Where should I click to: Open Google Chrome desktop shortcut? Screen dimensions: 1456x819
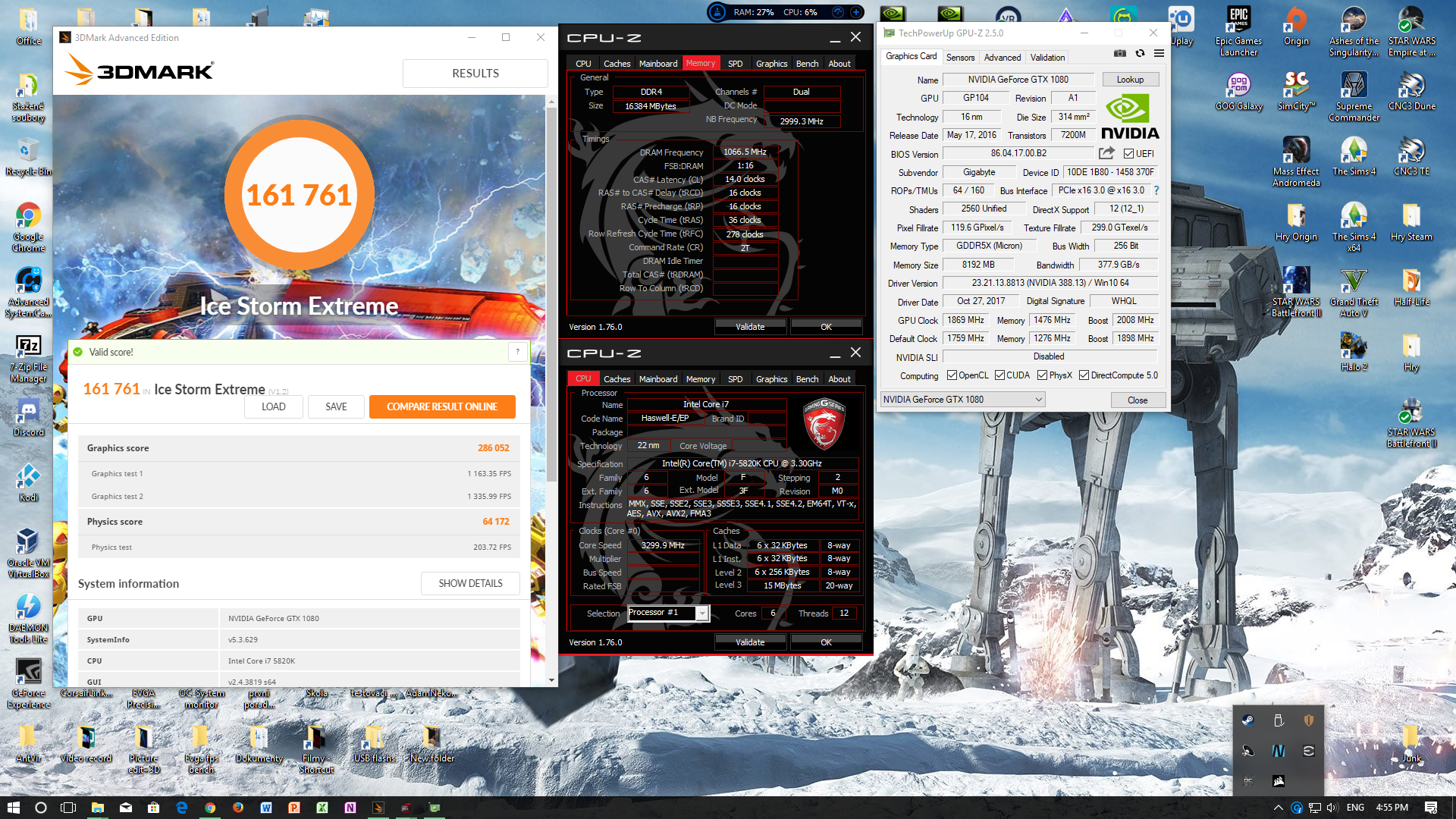tap(28, 227)
